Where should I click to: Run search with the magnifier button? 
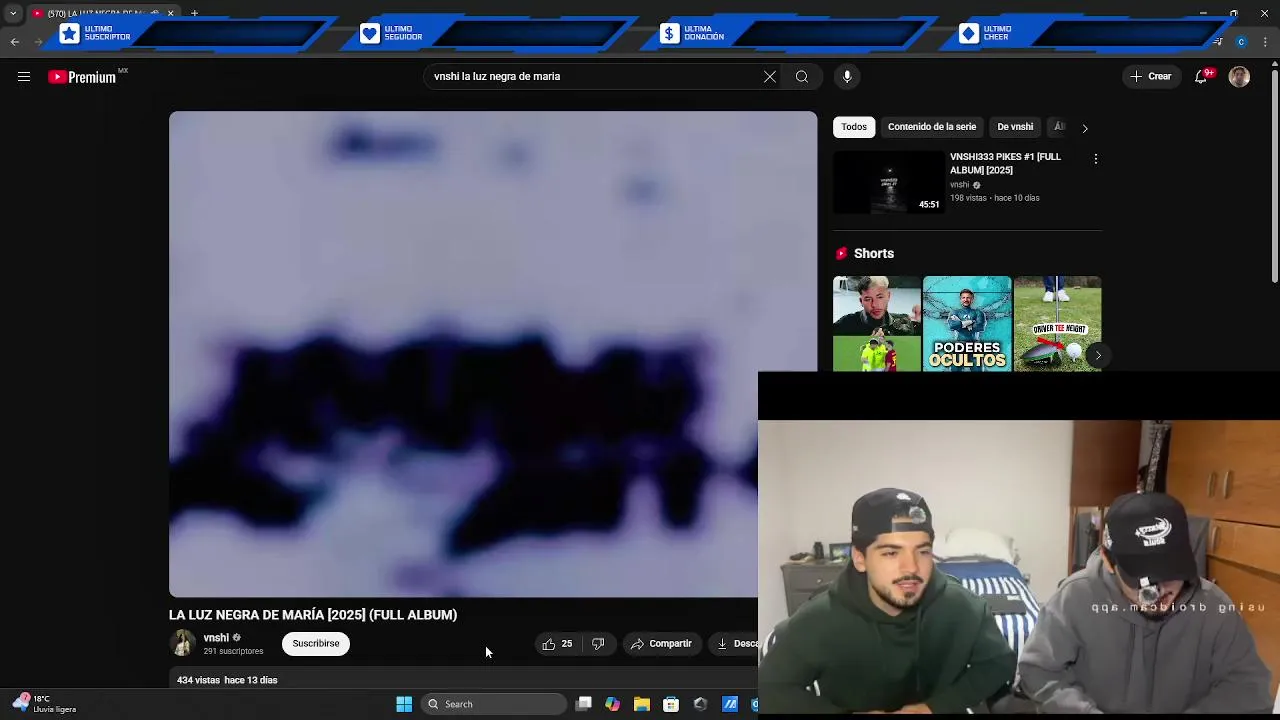[x=802, y=77]
